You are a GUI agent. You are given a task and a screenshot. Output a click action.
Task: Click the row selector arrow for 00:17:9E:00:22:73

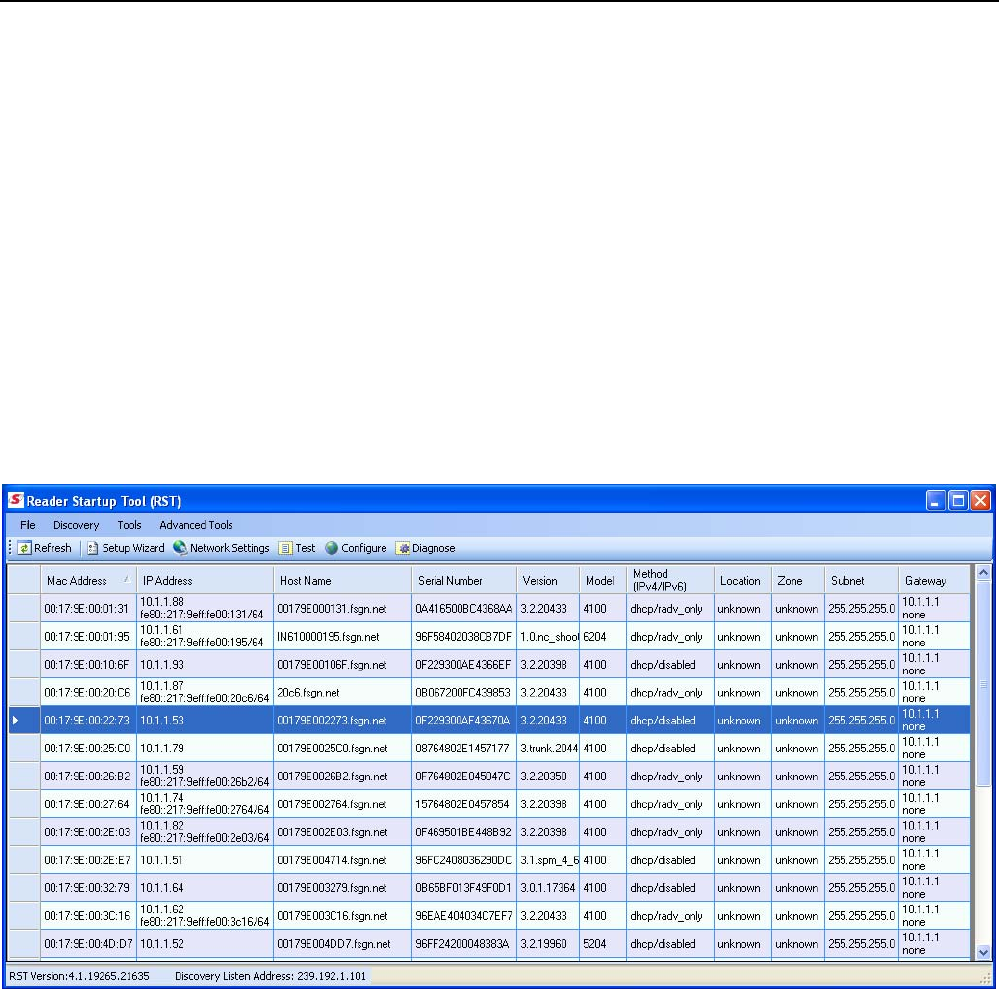(x=24, y=720)
